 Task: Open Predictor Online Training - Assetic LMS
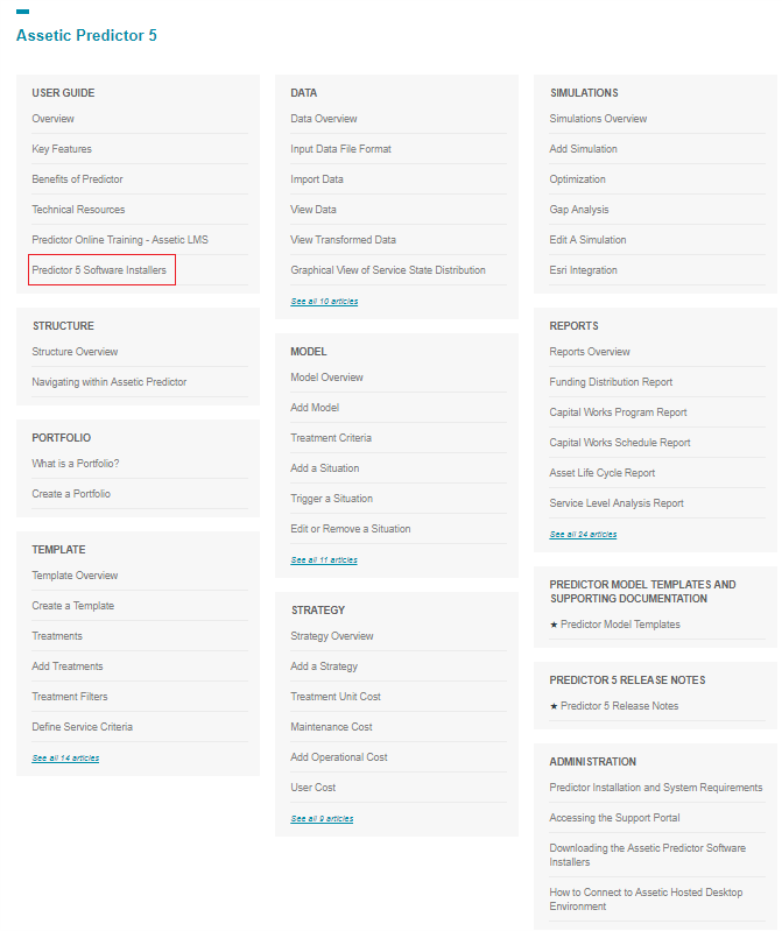[x=120, y=240]
